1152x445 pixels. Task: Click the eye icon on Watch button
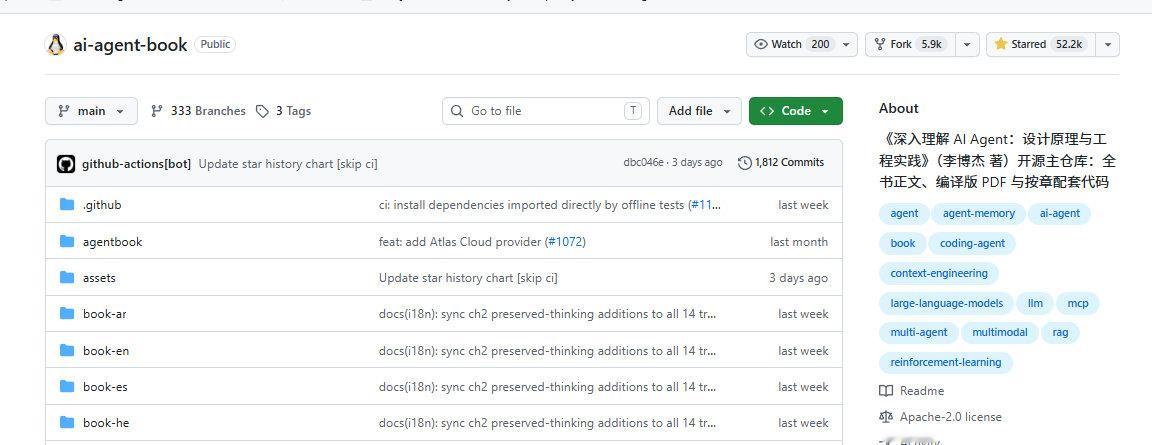[760, 44]
